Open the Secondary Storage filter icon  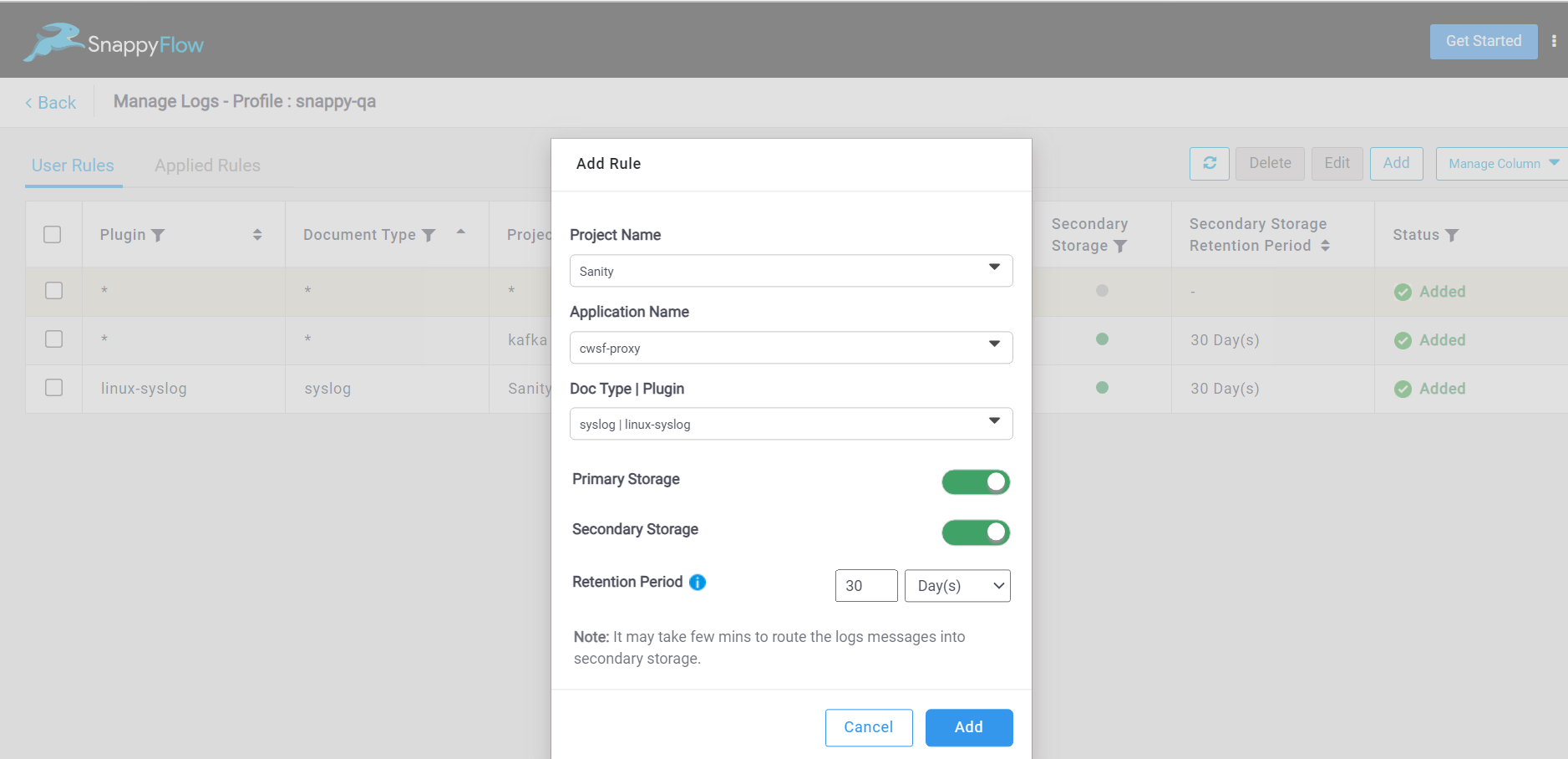[1120, 246]
